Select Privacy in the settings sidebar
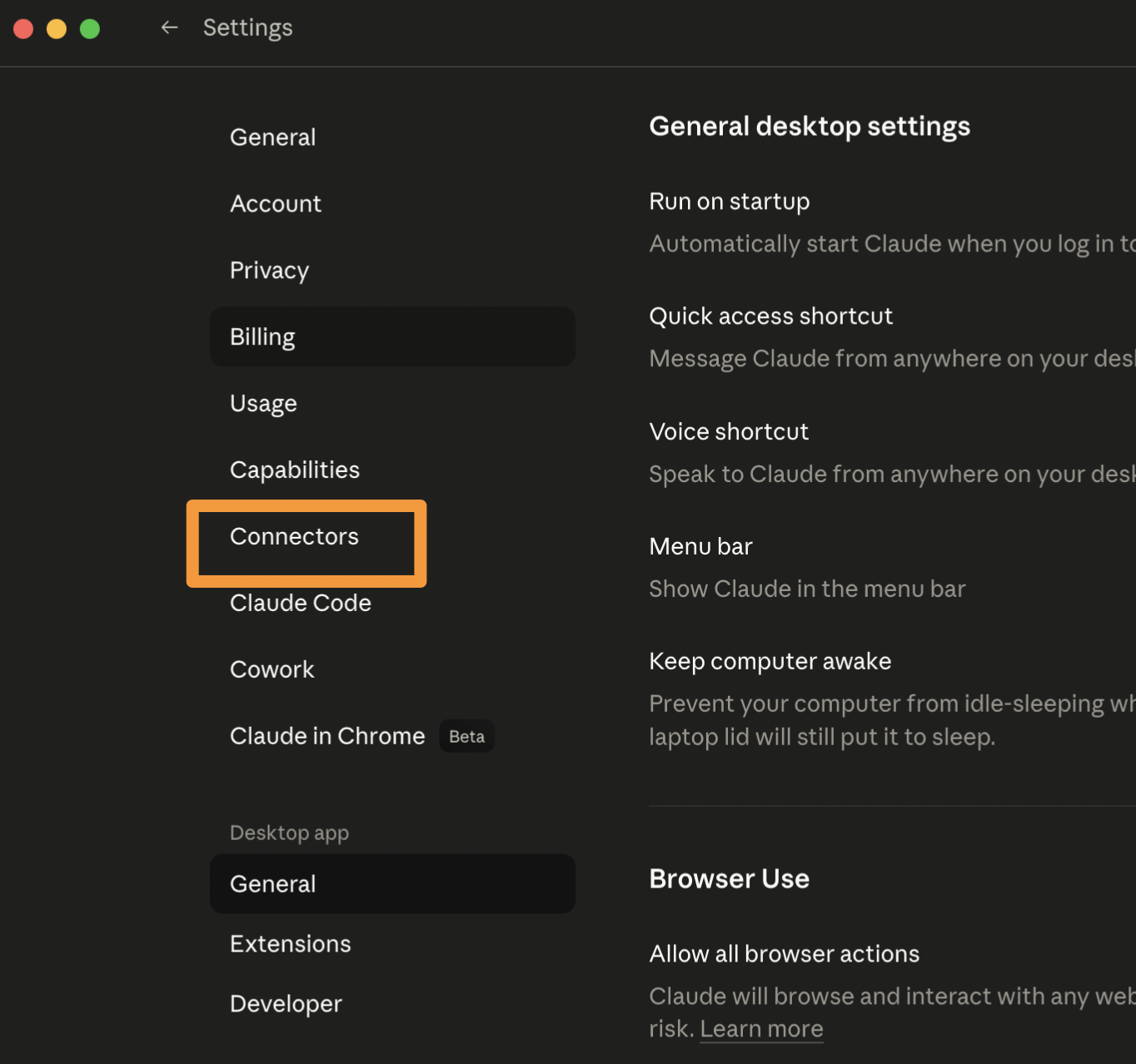The width and height of the screenshot is (1136, 1064). click(392, 270)
